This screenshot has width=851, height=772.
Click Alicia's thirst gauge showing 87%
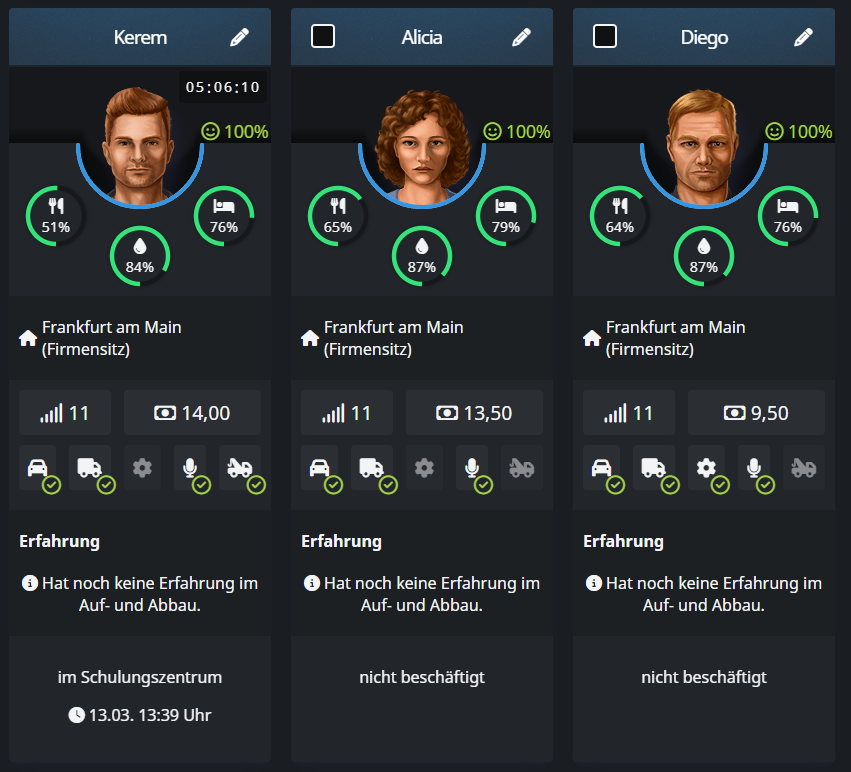coord(422,256)
